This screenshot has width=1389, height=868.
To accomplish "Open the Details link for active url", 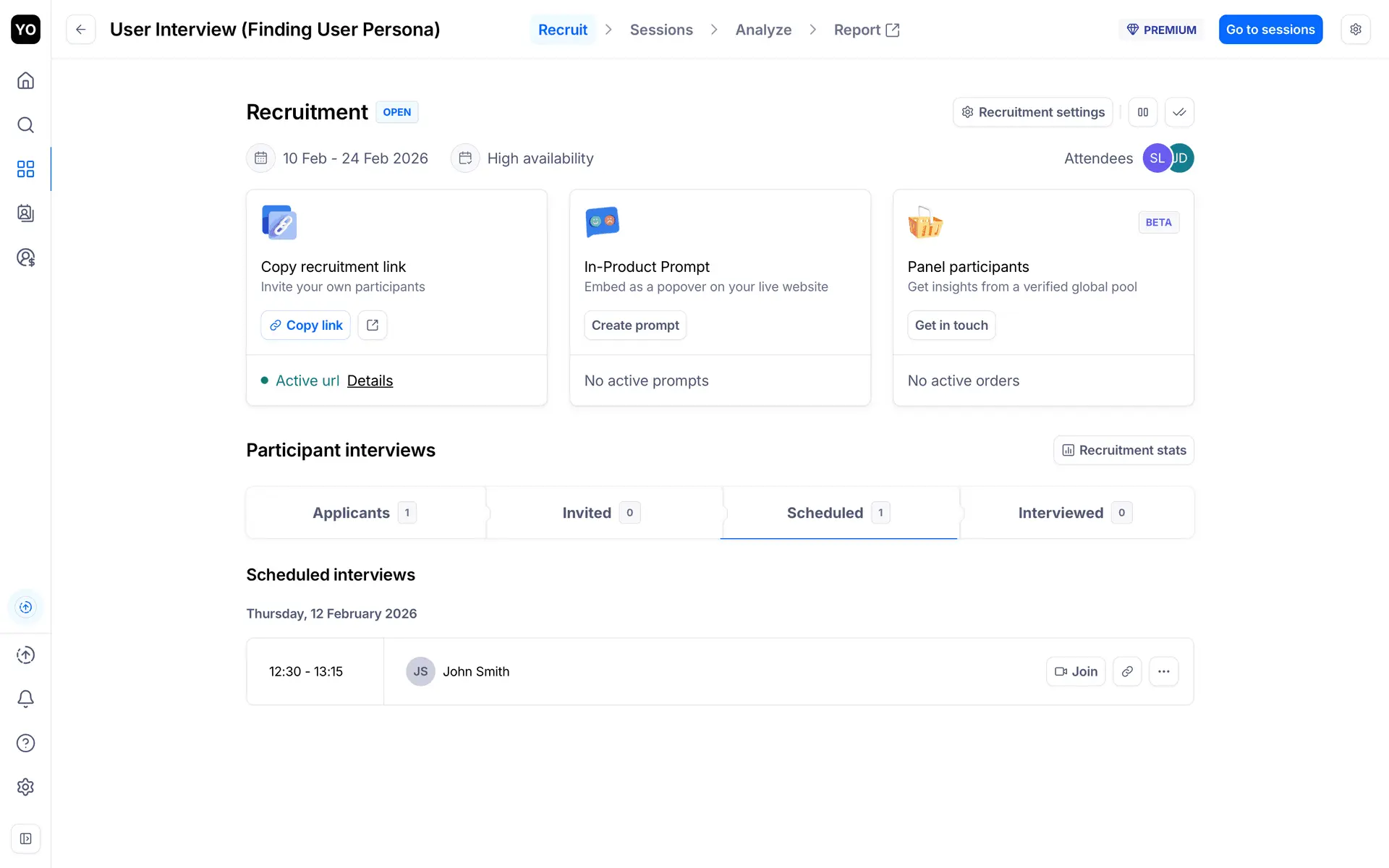I will pos(370,380).
